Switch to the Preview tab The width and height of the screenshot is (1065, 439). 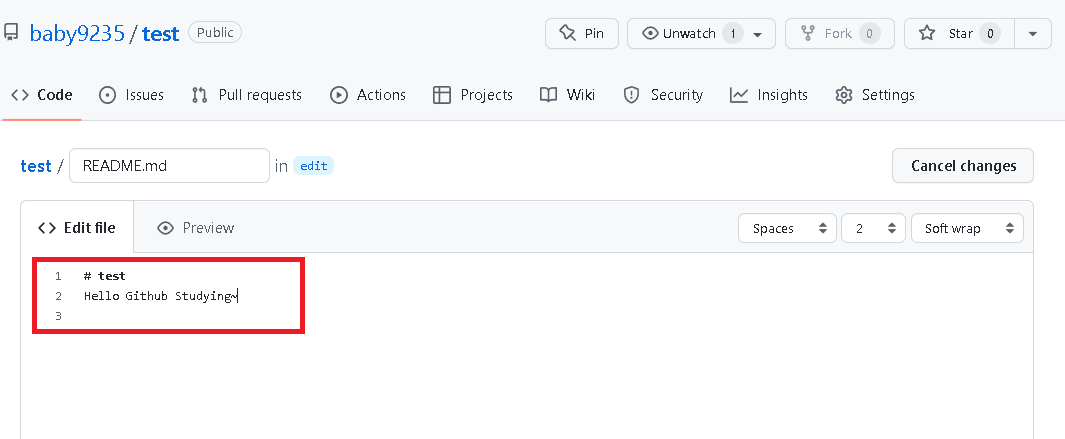click(x=195, y=228)
